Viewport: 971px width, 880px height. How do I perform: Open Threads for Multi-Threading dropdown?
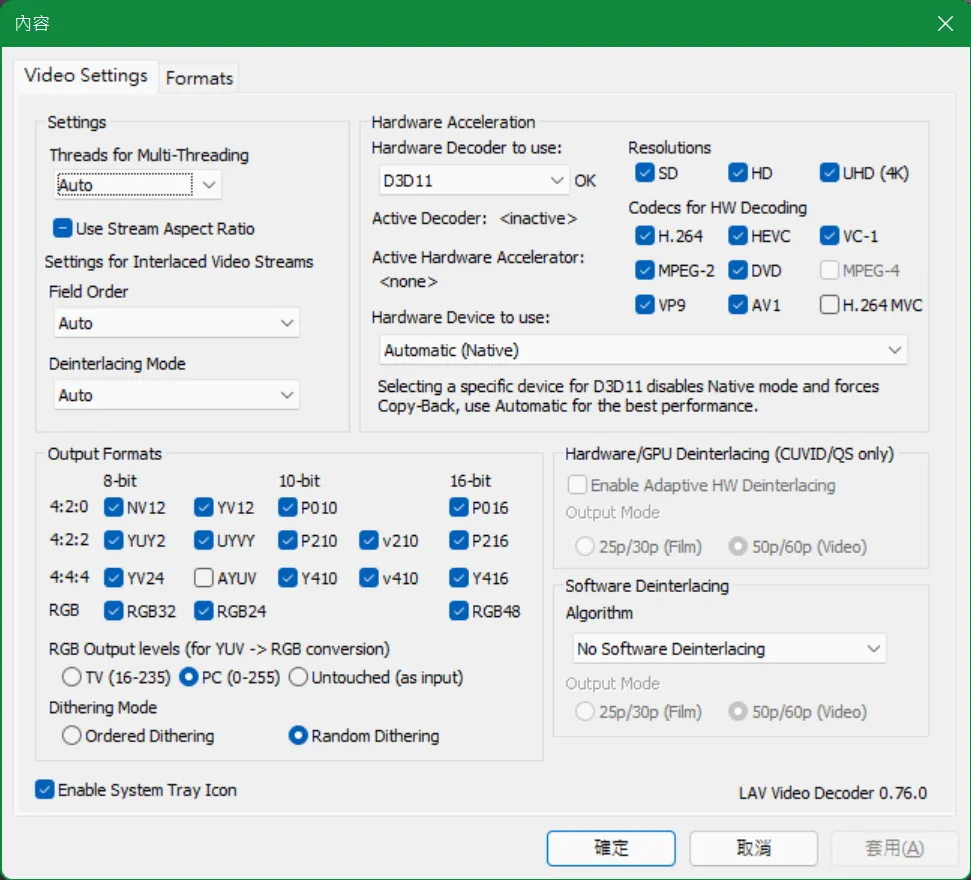[x=137, y=185]
